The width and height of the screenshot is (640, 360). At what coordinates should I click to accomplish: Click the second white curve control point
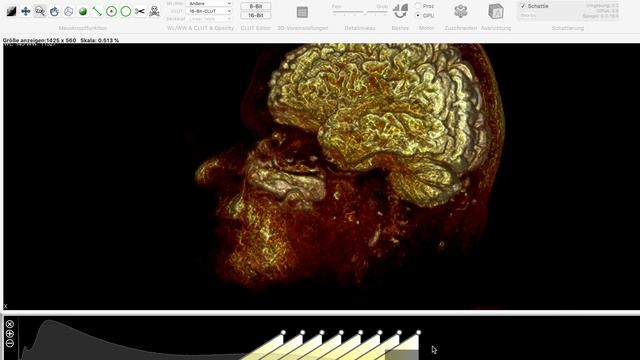(x=302, y=333)
